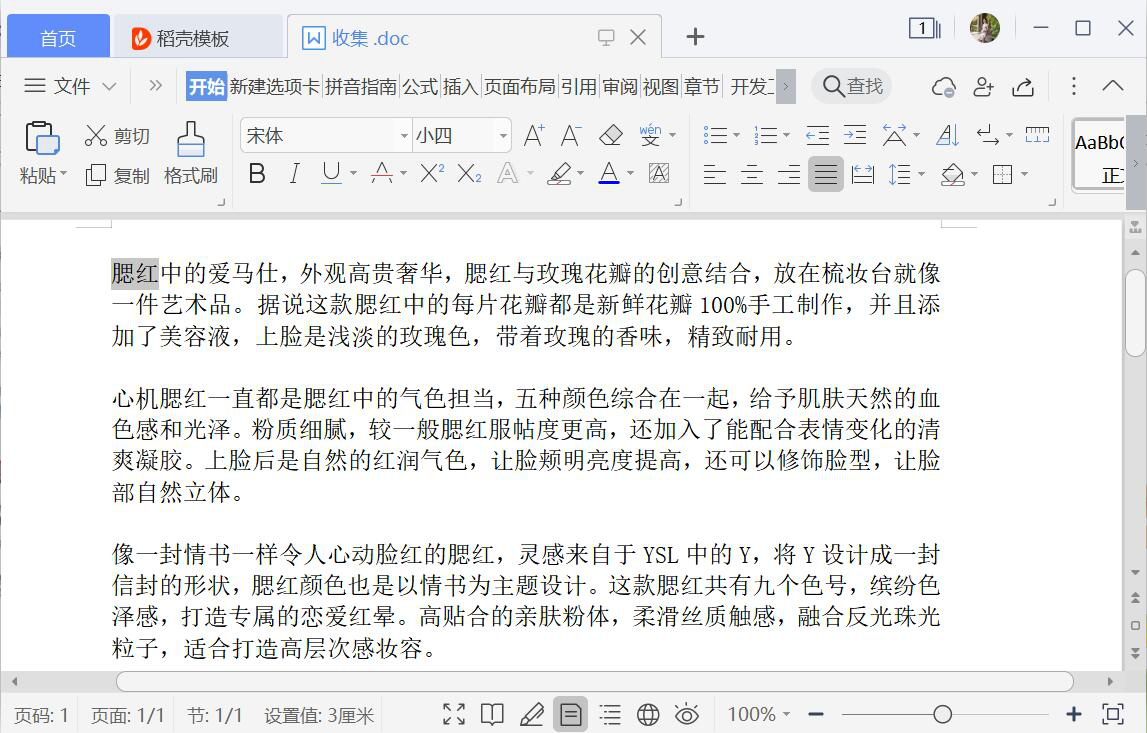Apply paragraph shading fill
The height and width of the screenshot is (733, 1147).
(x=952, y=174)
